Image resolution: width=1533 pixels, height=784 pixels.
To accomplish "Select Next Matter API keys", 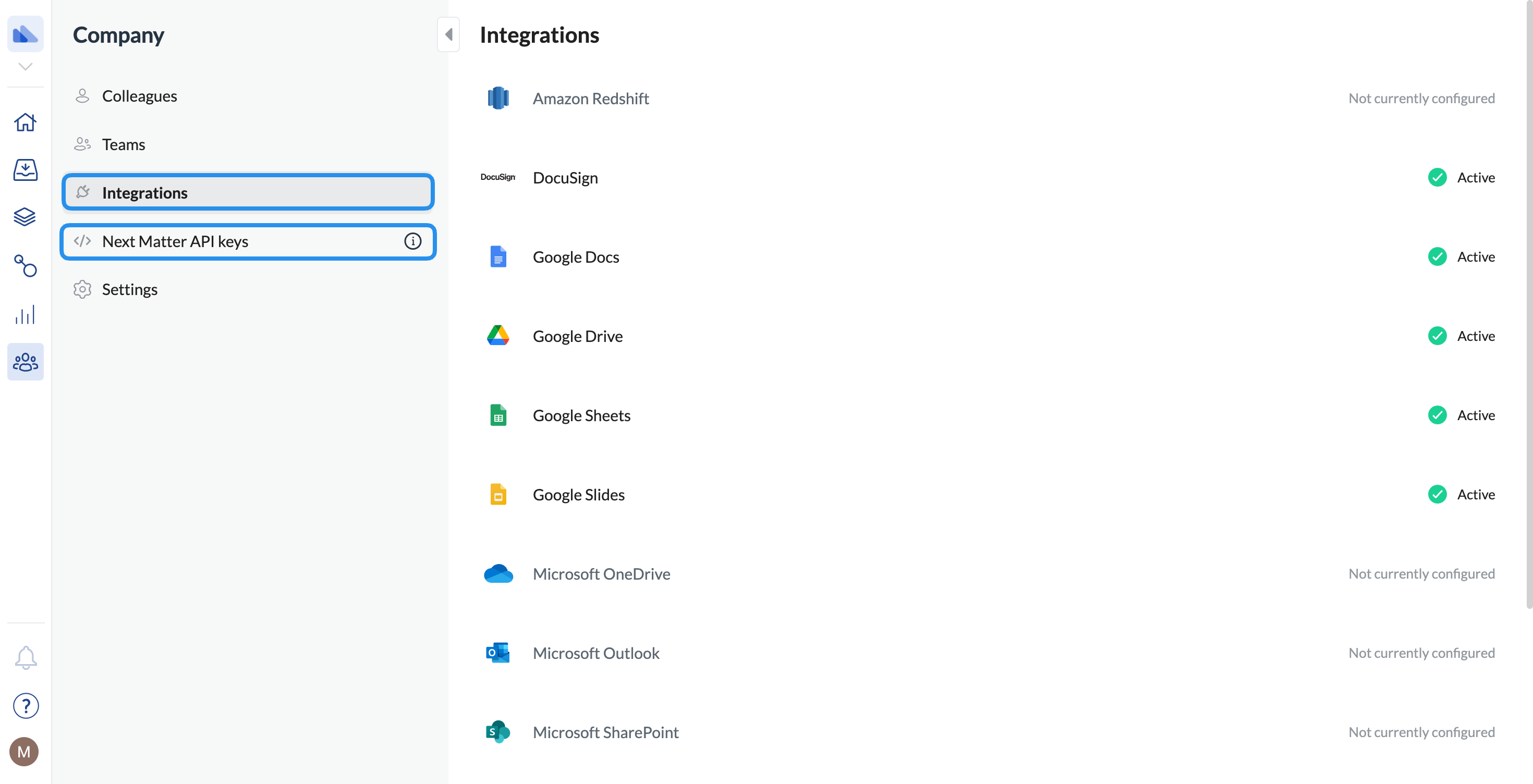I will (x=175, y=241).
